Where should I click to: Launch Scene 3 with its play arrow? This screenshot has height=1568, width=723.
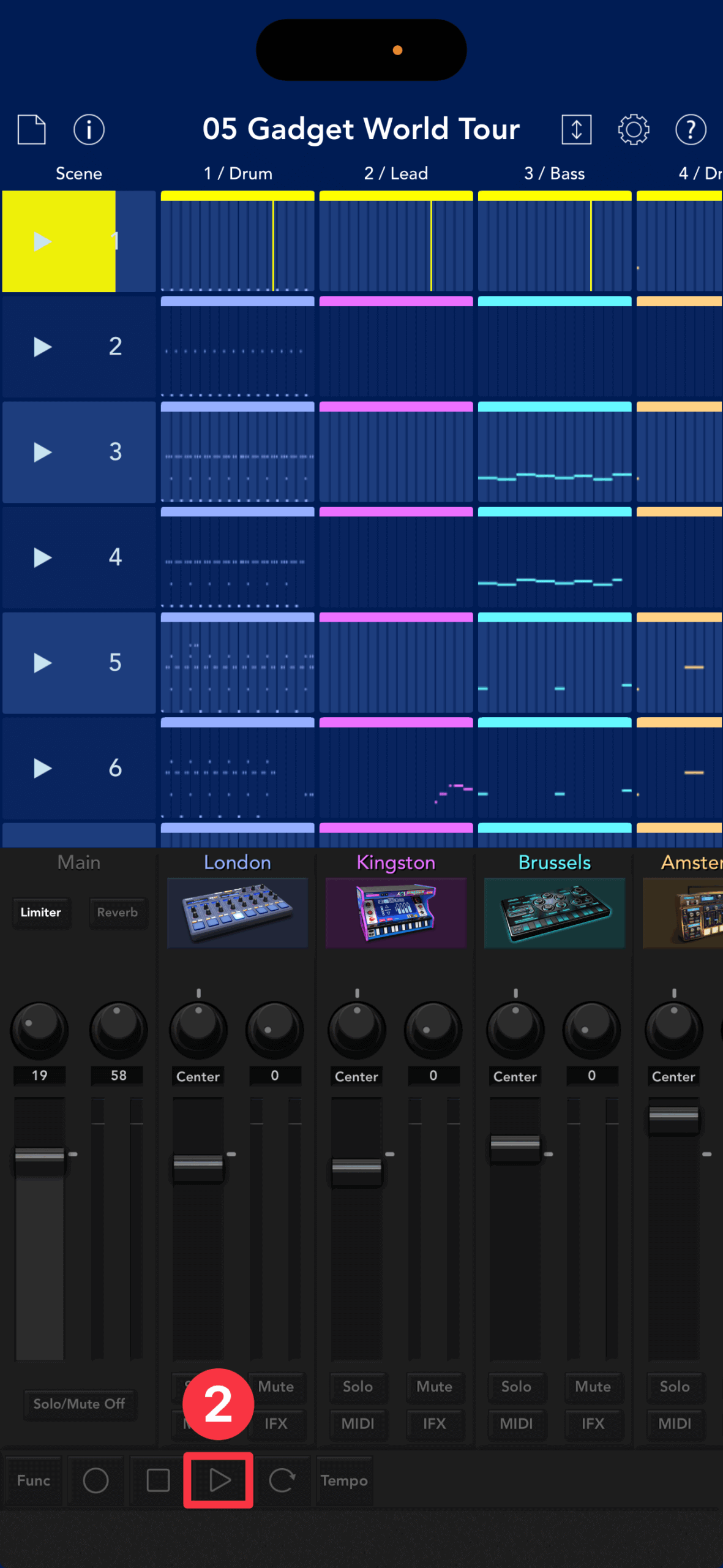click(x=42, y=452)
